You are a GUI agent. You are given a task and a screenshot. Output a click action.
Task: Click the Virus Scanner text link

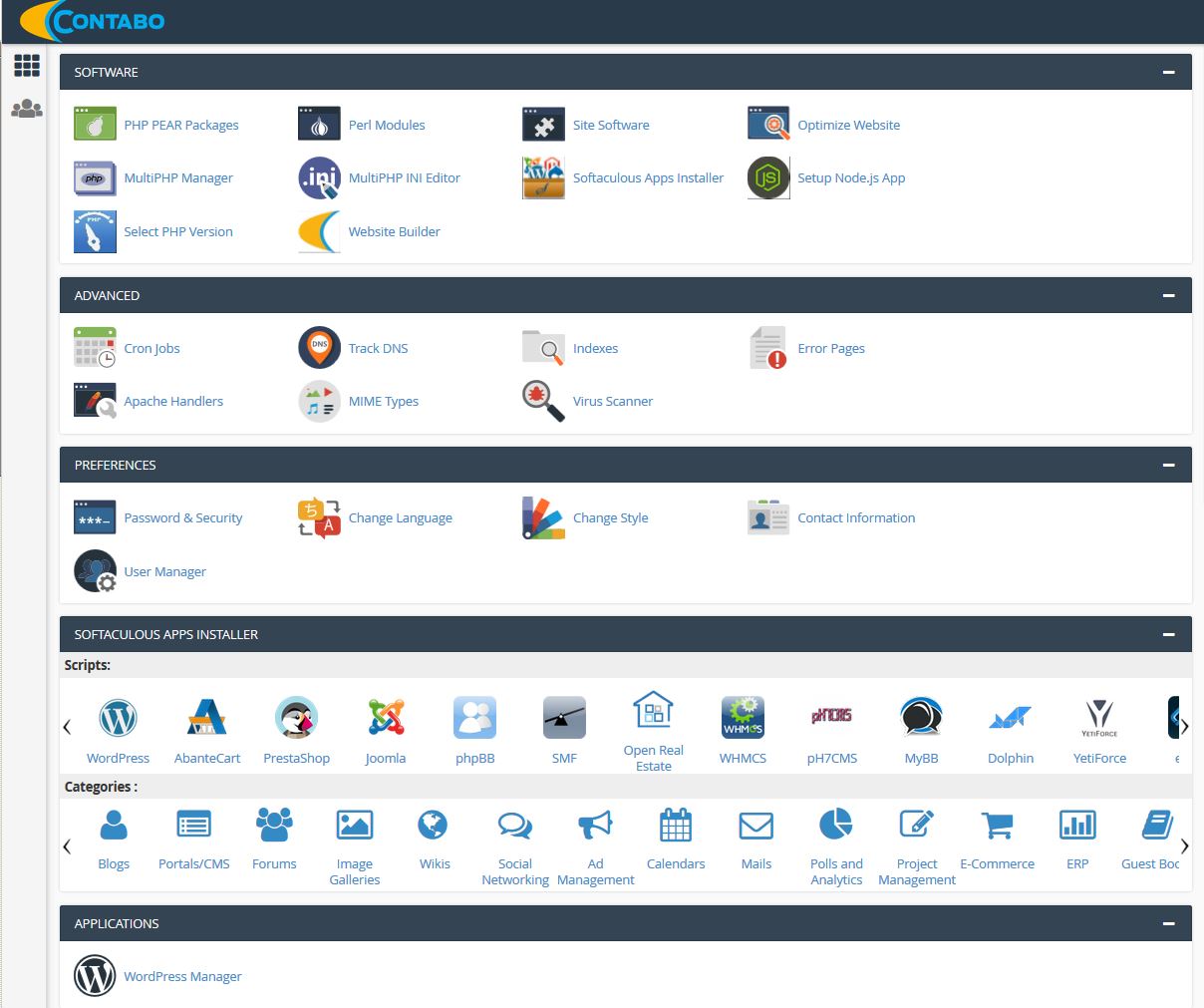(x=613, y=401)
